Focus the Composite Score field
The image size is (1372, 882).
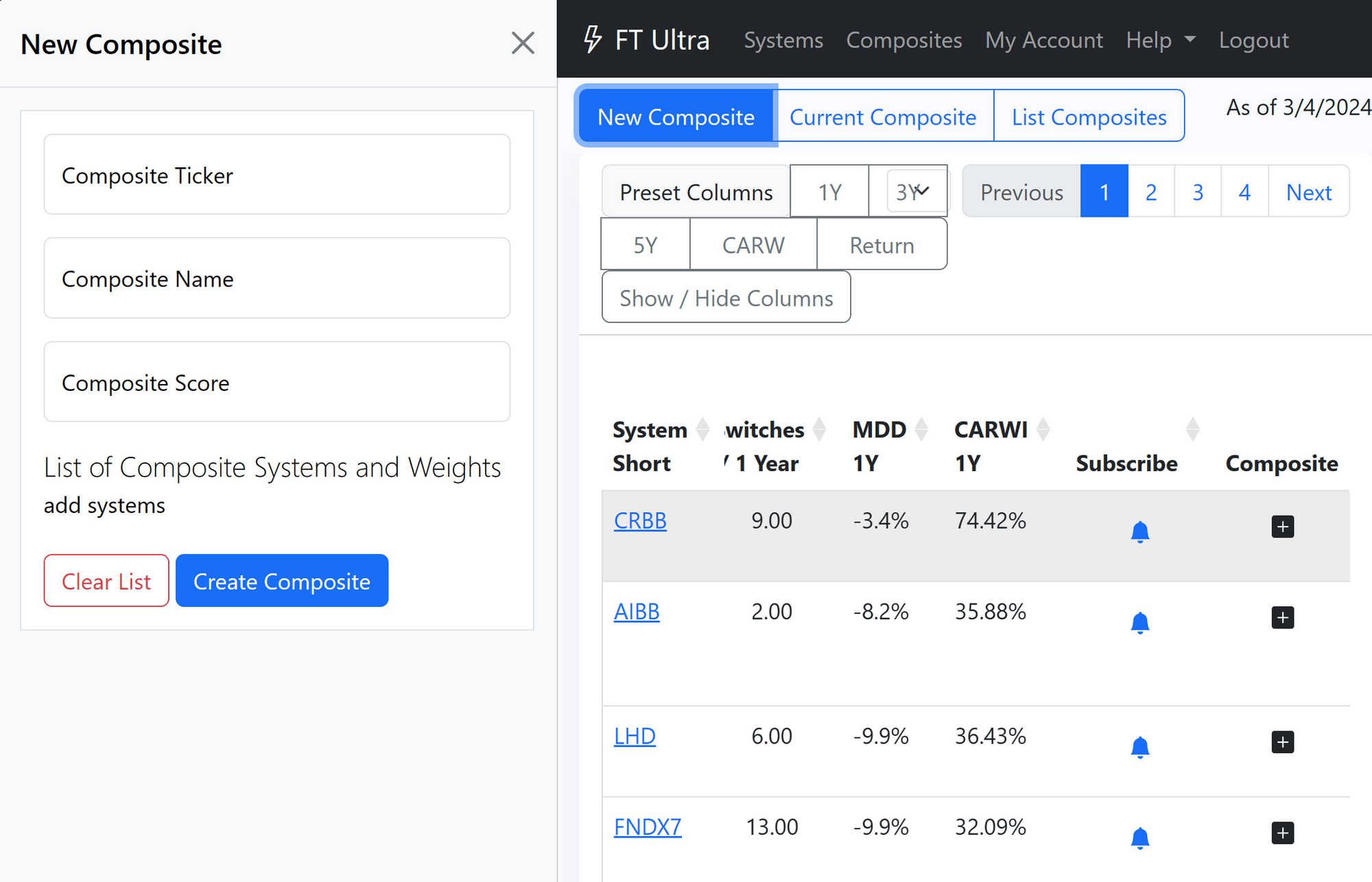pos(277,381)
